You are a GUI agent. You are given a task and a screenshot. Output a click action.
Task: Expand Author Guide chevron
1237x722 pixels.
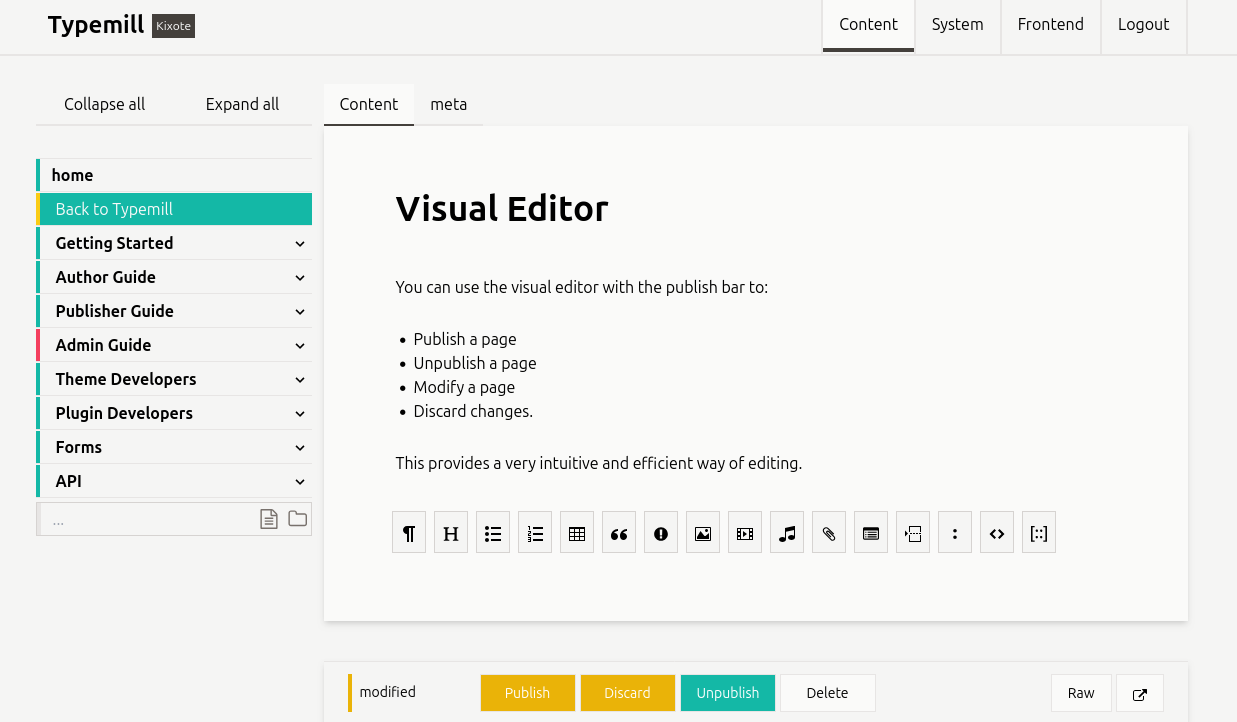pyautogui.click(x=300, y=277)
